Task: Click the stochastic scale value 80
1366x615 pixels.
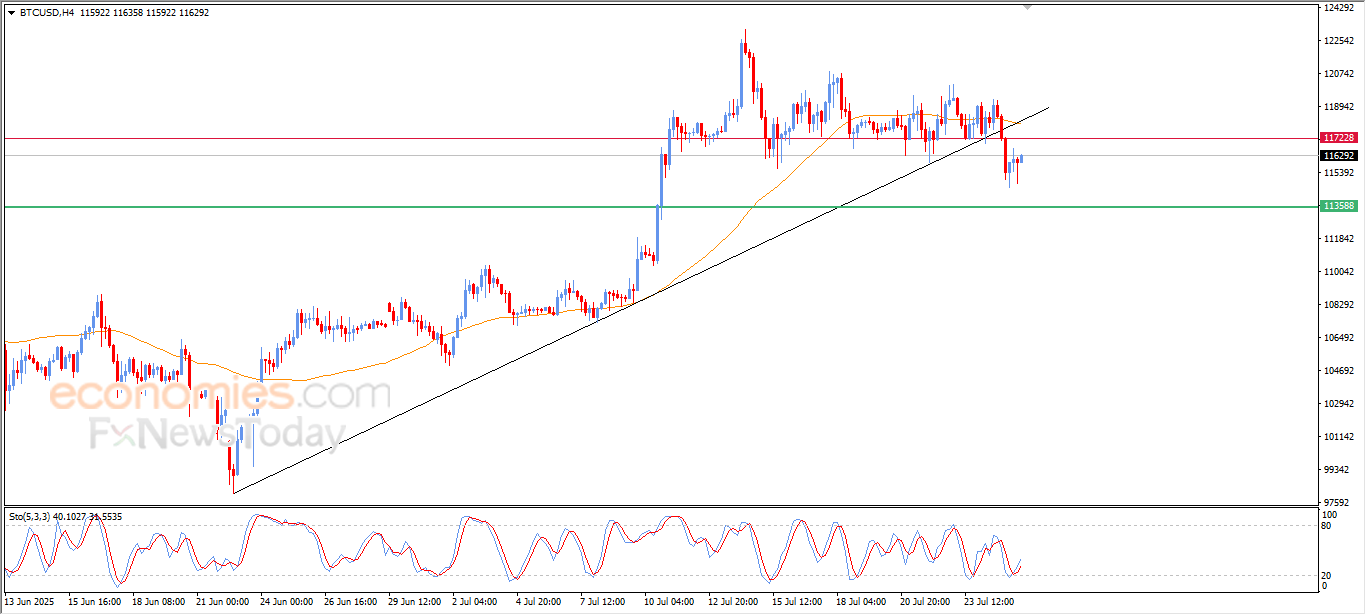Action: tap(1327, 526)
